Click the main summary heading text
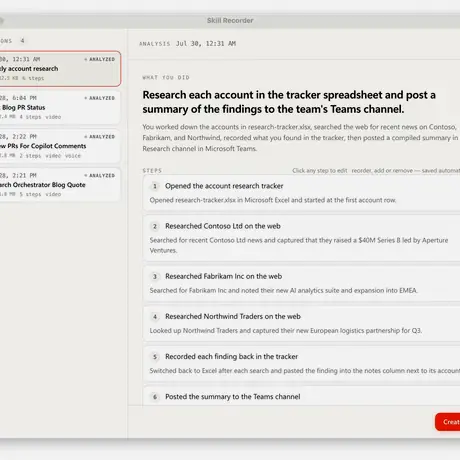Viewport: 460px width, 460px height. 289,102
